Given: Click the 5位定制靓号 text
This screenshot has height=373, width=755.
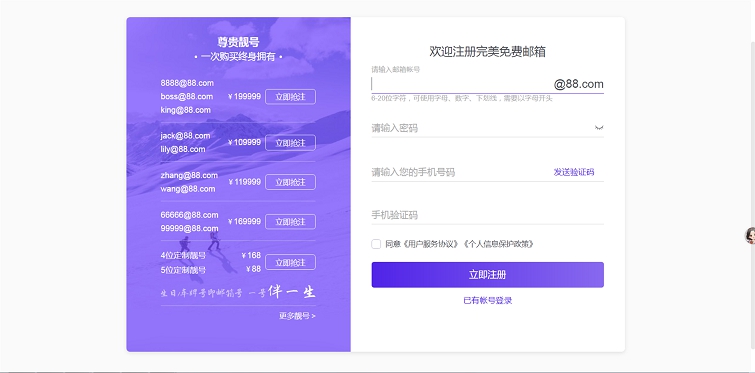Looking at the screenshot, I should (183, 270).
